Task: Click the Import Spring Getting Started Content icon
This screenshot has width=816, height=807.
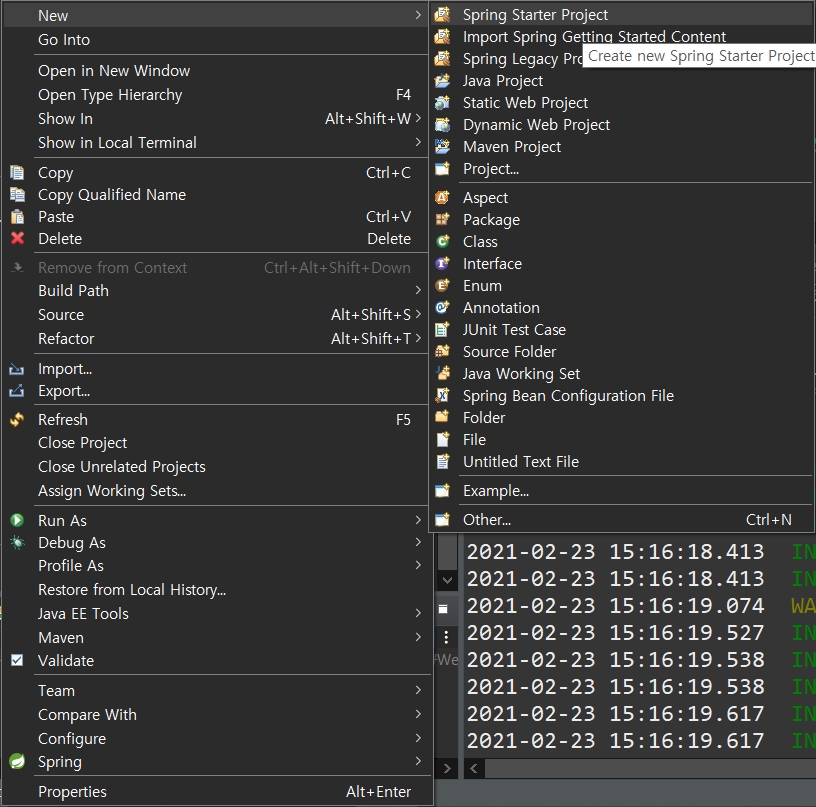Action: click(442, 36)
